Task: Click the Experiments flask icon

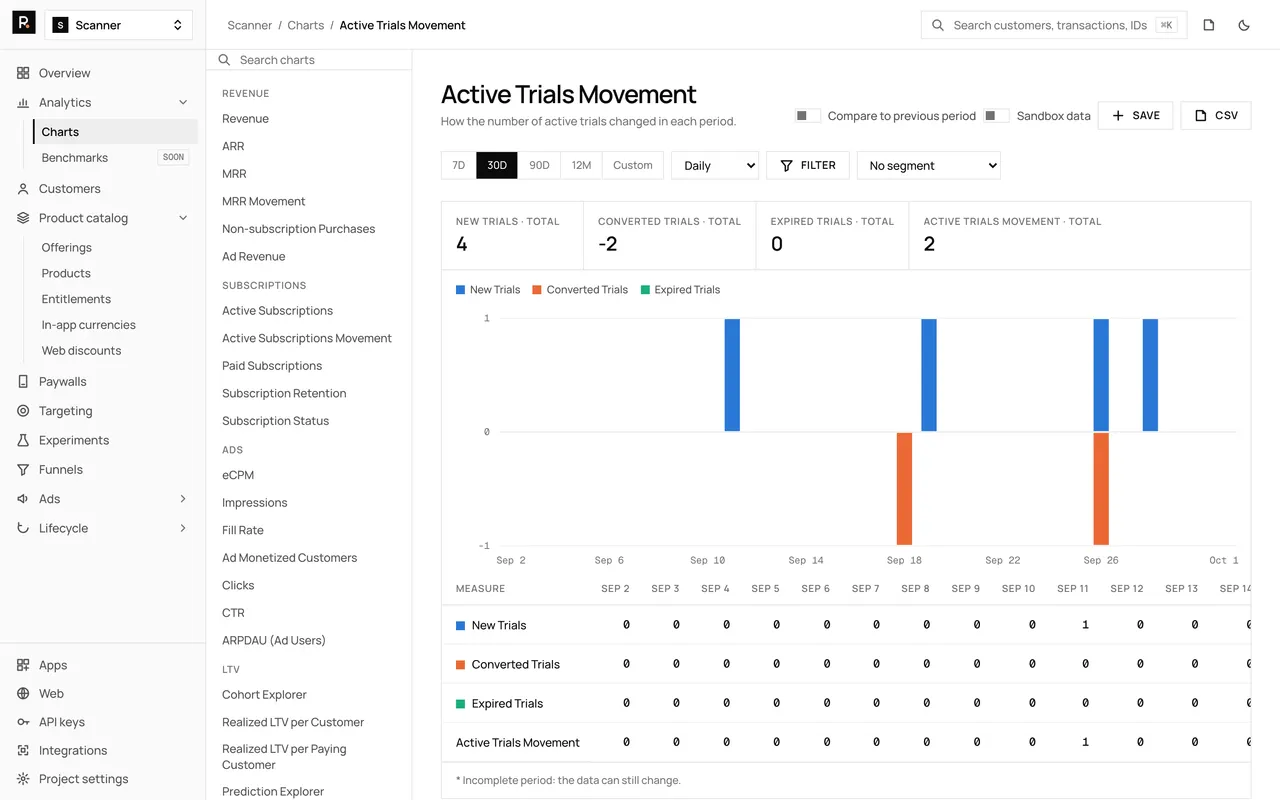Action: (23, 440)
